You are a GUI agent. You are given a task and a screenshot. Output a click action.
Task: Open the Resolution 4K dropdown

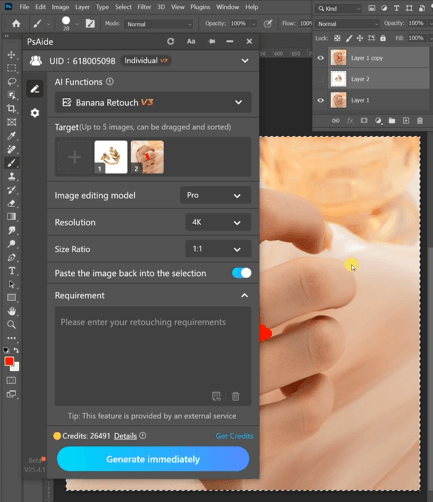tap(218, 222)
